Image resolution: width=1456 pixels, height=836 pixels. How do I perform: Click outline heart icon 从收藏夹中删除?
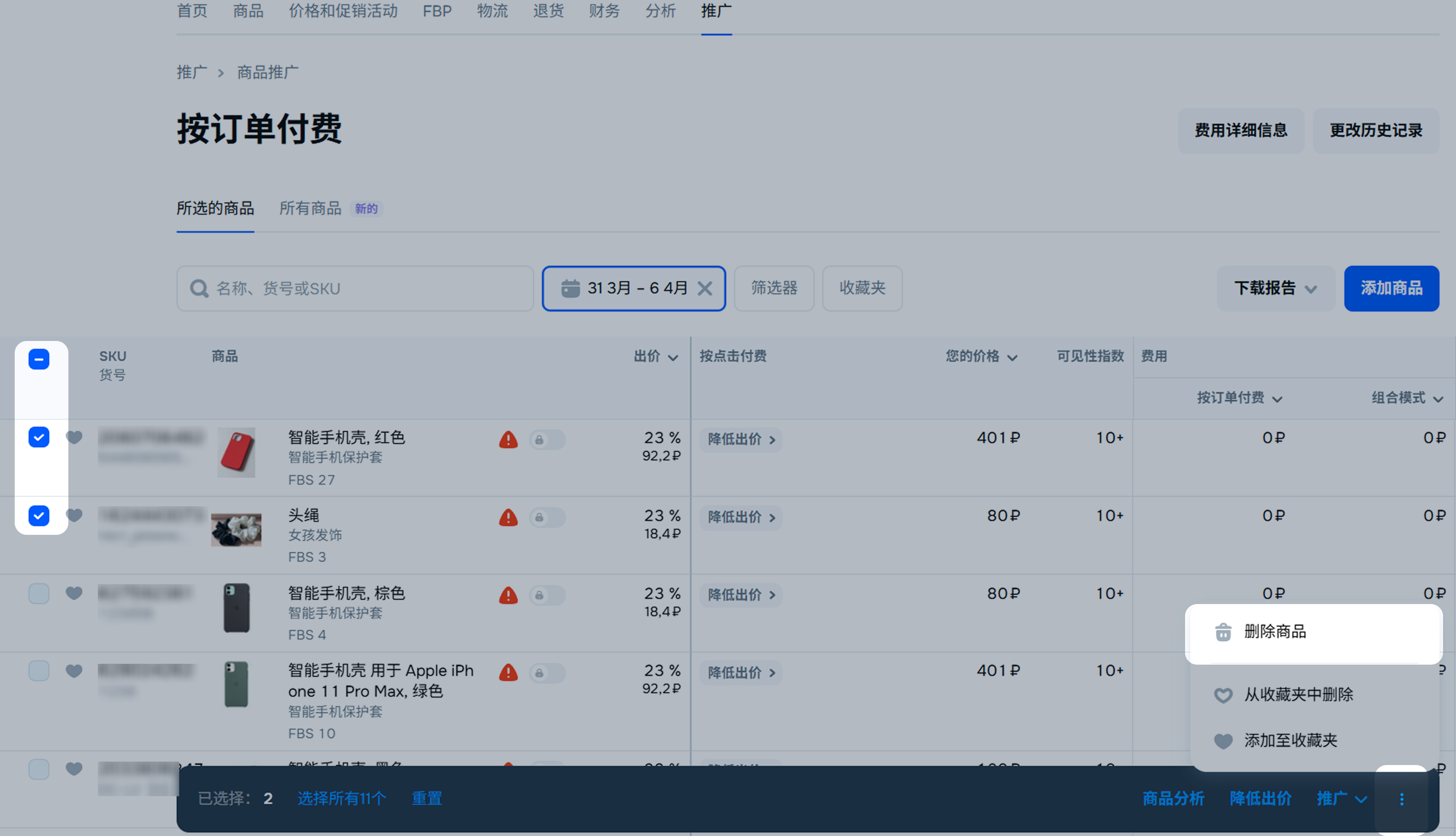point(1223,695)
